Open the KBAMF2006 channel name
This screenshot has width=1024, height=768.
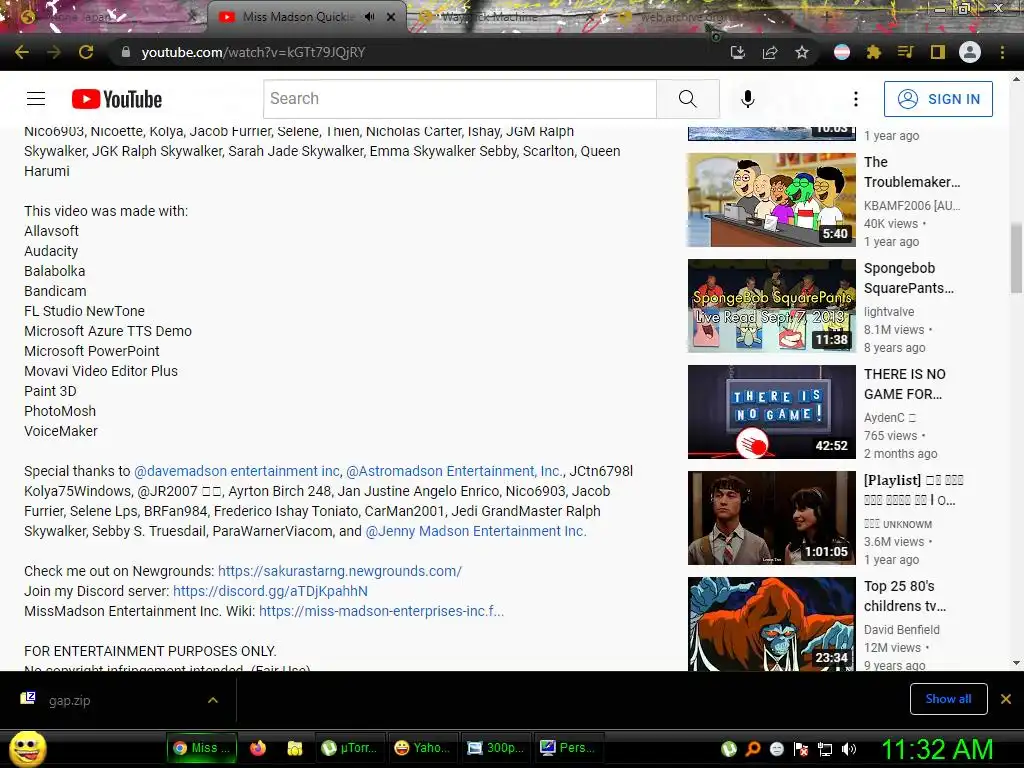(912, 206)
